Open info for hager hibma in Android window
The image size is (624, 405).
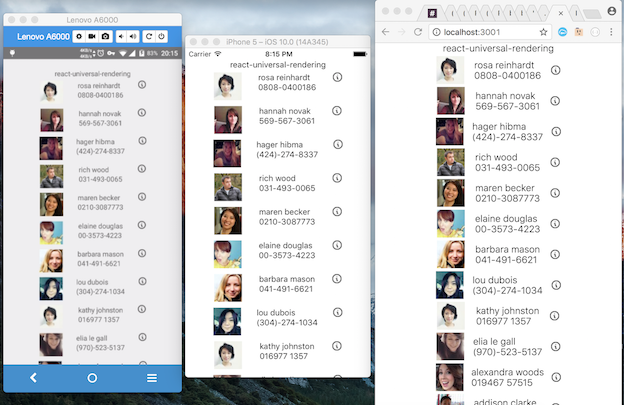click(x=142, y=140)
